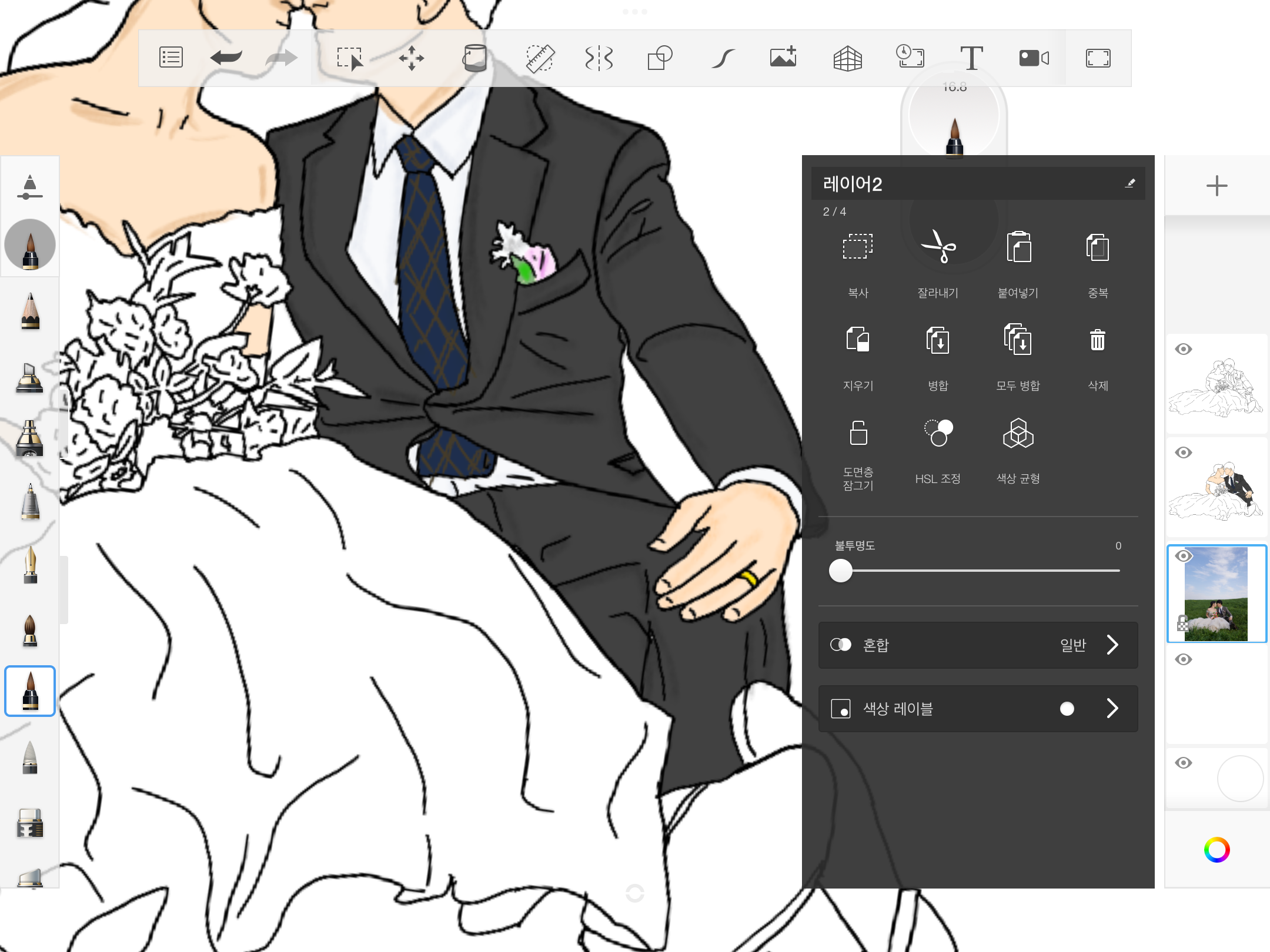Image resolution: width=1270 pixels, height=952 pixels.
Task: Select the flood fill bucket tool
Action: pyautogui.click(x=474, y=58)
